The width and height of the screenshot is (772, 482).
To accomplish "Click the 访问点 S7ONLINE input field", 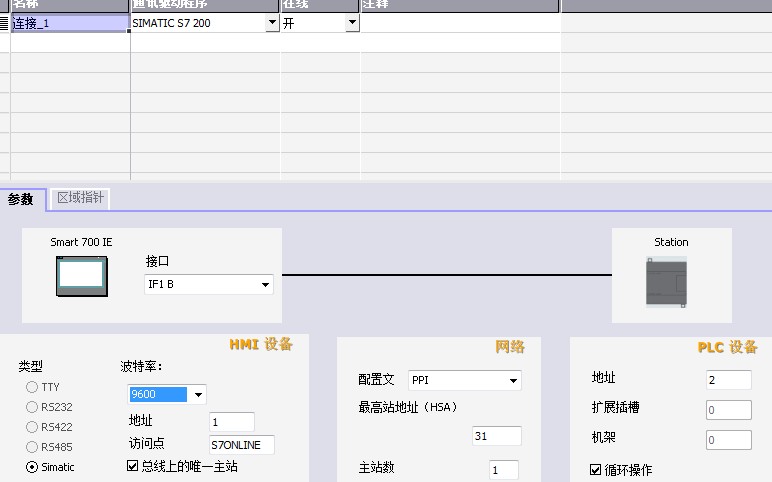I will (241, 445).
